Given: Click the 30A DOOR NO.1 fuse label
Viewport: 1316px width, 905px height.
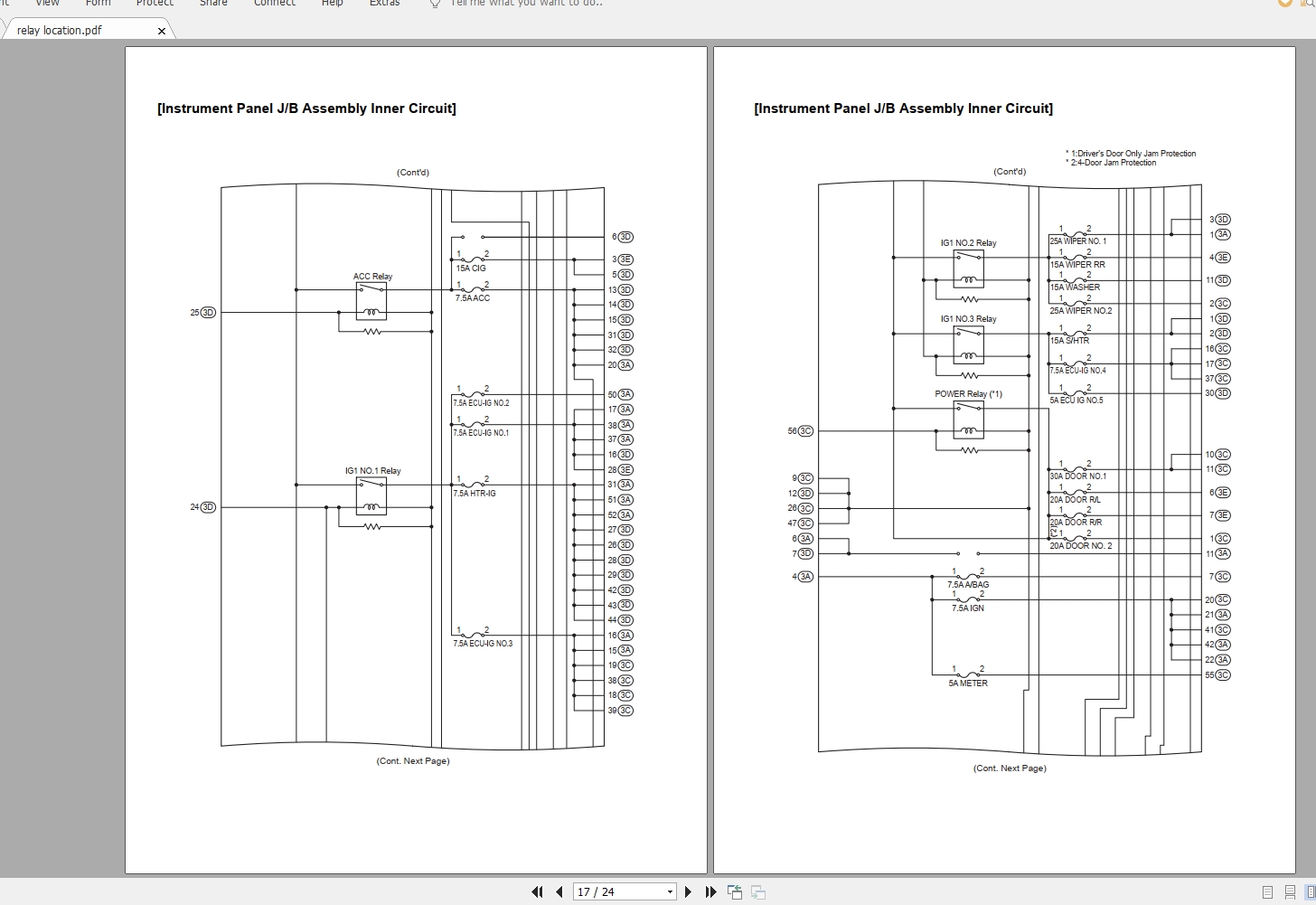Looking at the screenshot, I should pyautogui.click(x=1078, y=476).
